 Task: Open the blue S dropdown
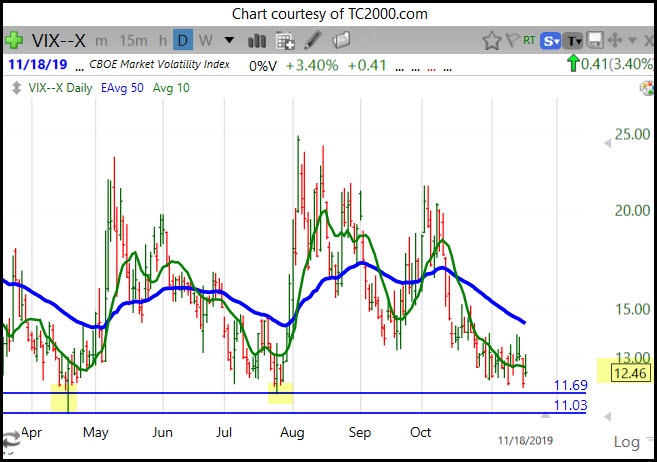(x=551, y=41)
